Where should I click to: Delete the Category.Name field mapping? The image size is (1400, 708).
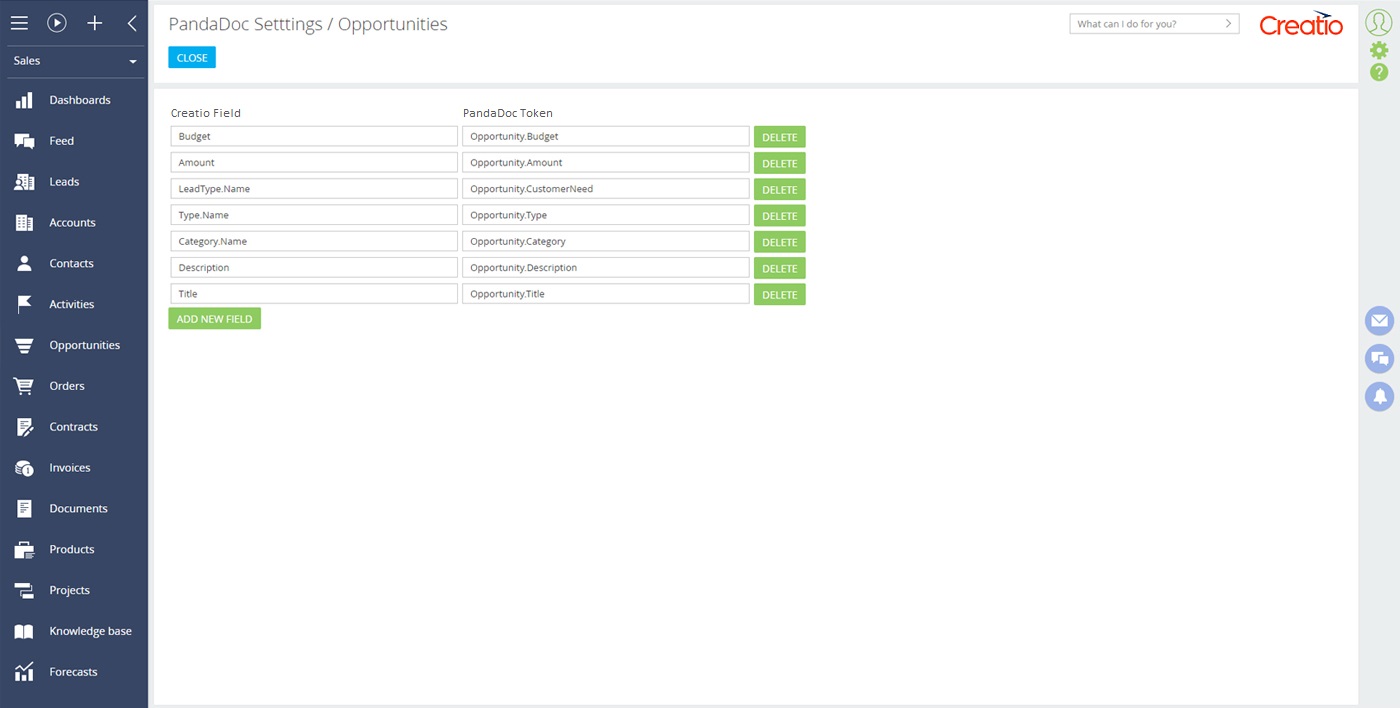[x=780, y=242]
